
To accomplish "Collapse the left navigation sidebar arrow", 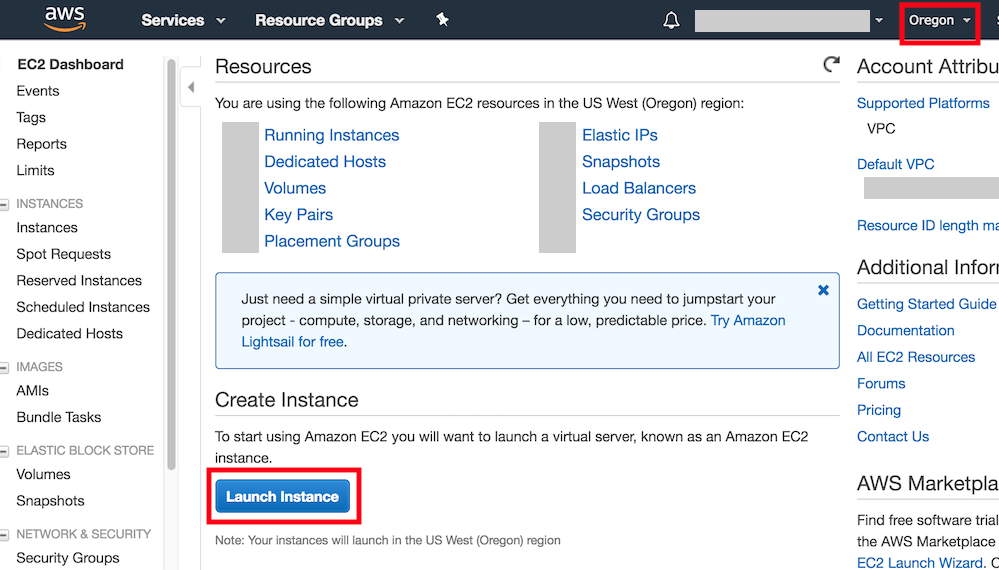I will tap(192, 88).
